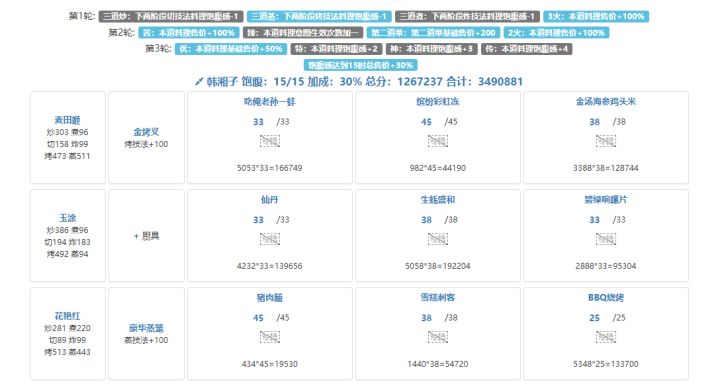Click condiment box under 仙丹

(270, 239)
